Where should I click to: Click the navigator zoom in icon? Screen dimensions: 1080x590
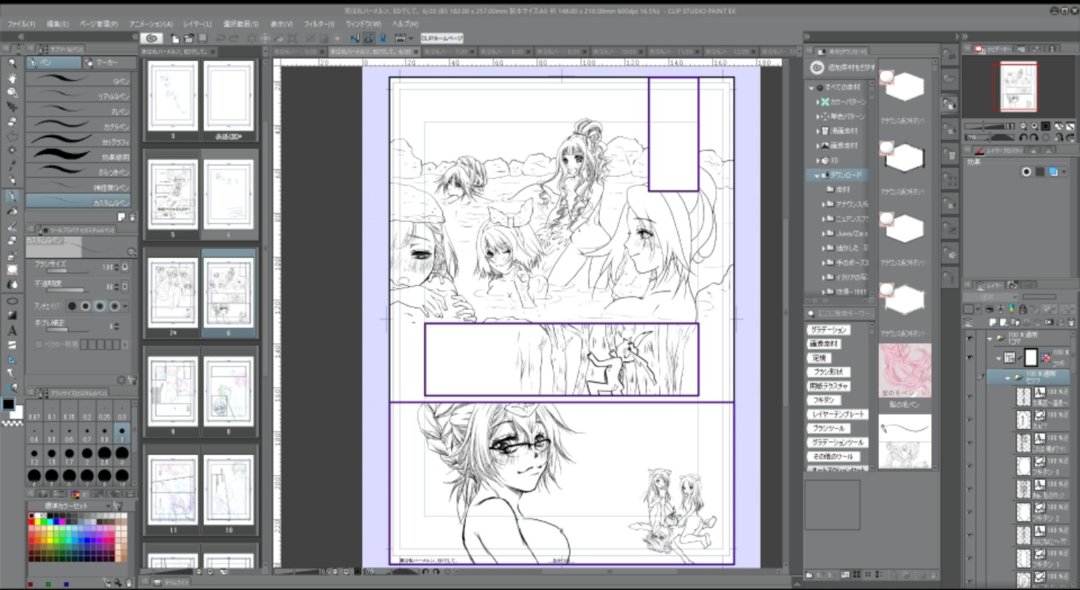pyautogui.click(x=1034, y=127)
